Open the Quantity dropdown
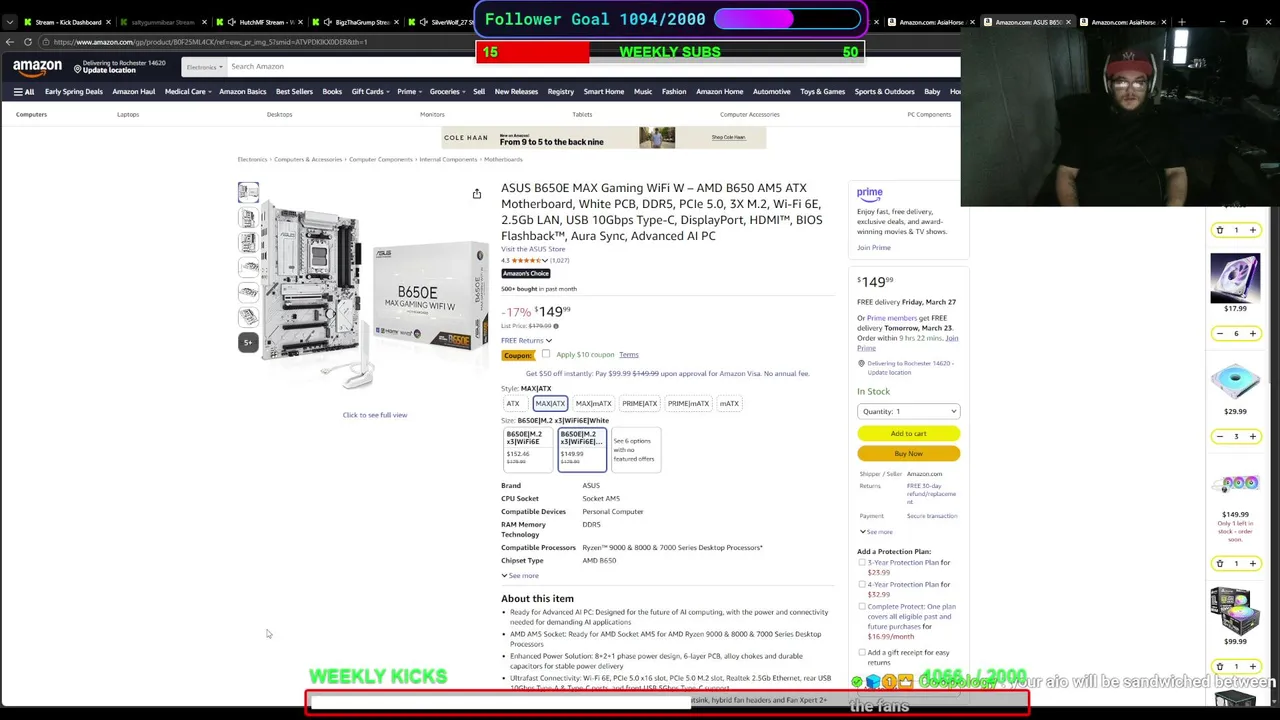The width and height of the screenshot is (1280, 720). click(908, 411)
